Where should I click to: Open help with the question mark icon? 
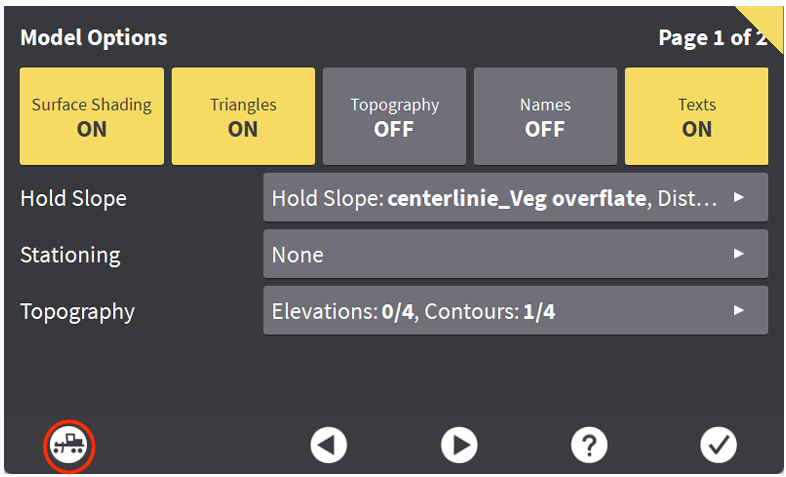(589, 445)
